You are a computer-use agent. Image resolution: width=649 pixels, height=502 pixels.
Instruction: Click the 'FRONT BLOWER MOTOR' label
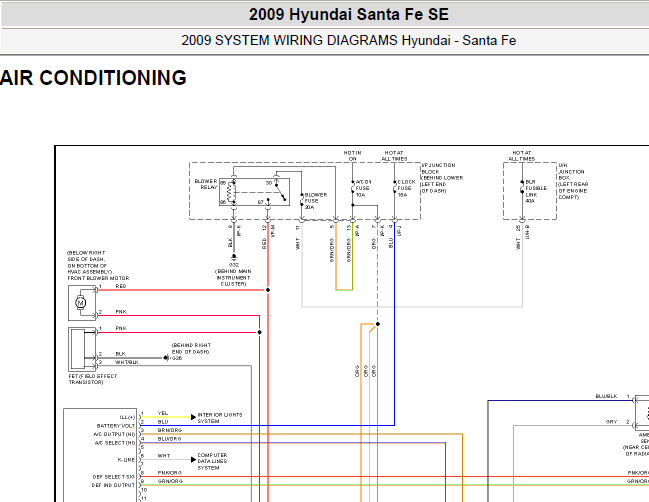point(99,278)
